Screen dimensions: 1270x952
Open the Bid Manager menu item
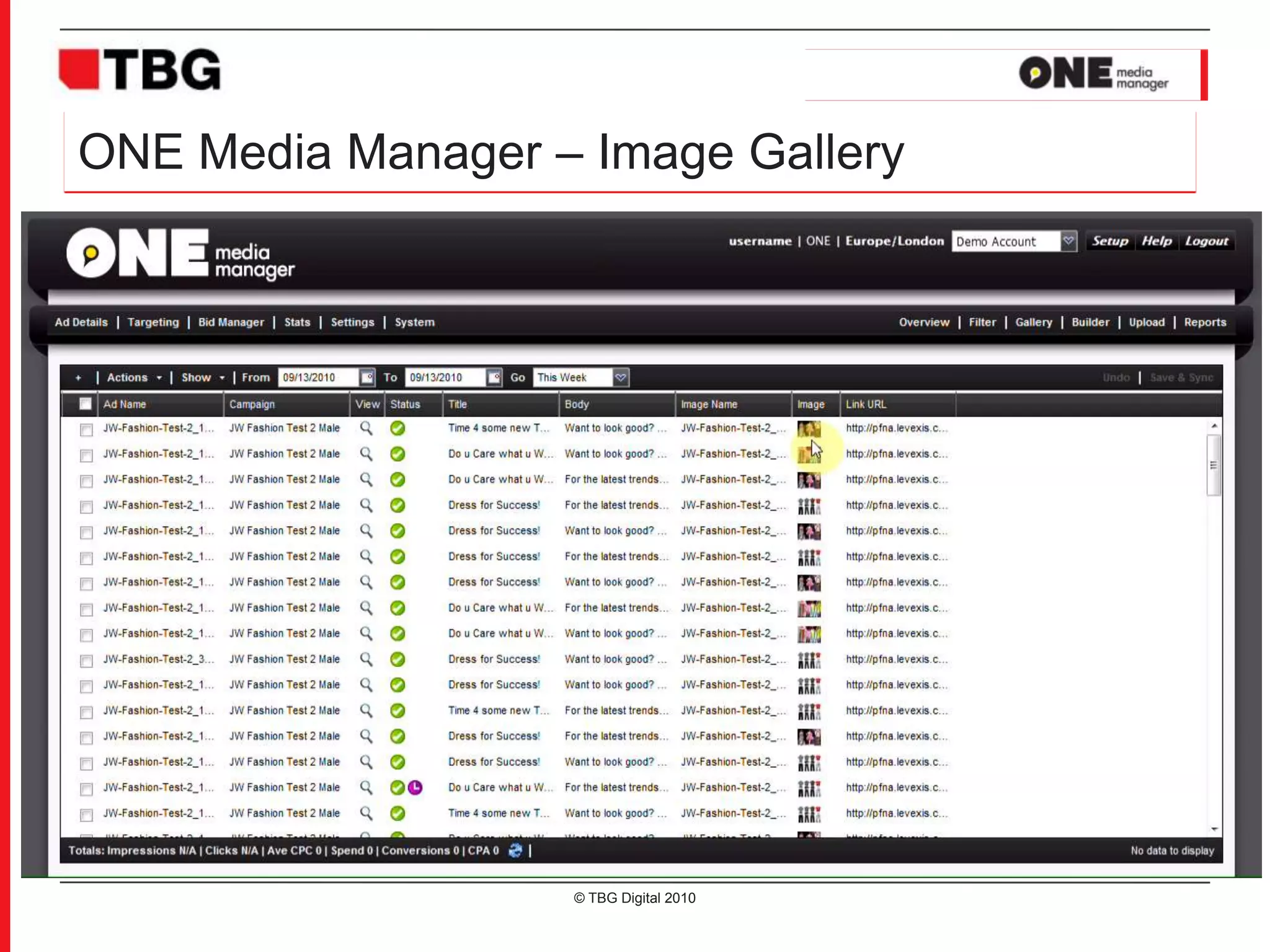click(231, 322)
